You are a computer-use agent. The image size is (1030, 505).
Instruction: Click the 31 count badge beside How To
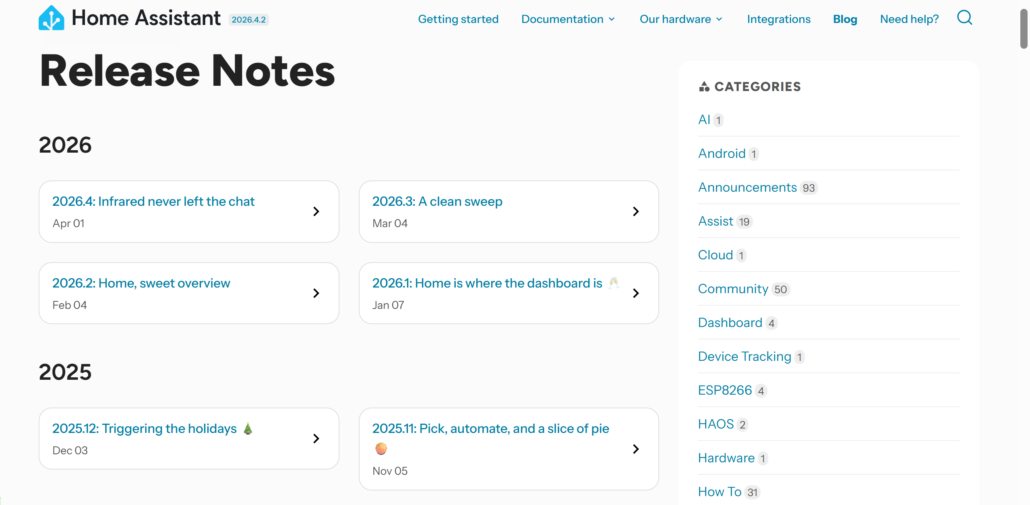tap(753, 493)
